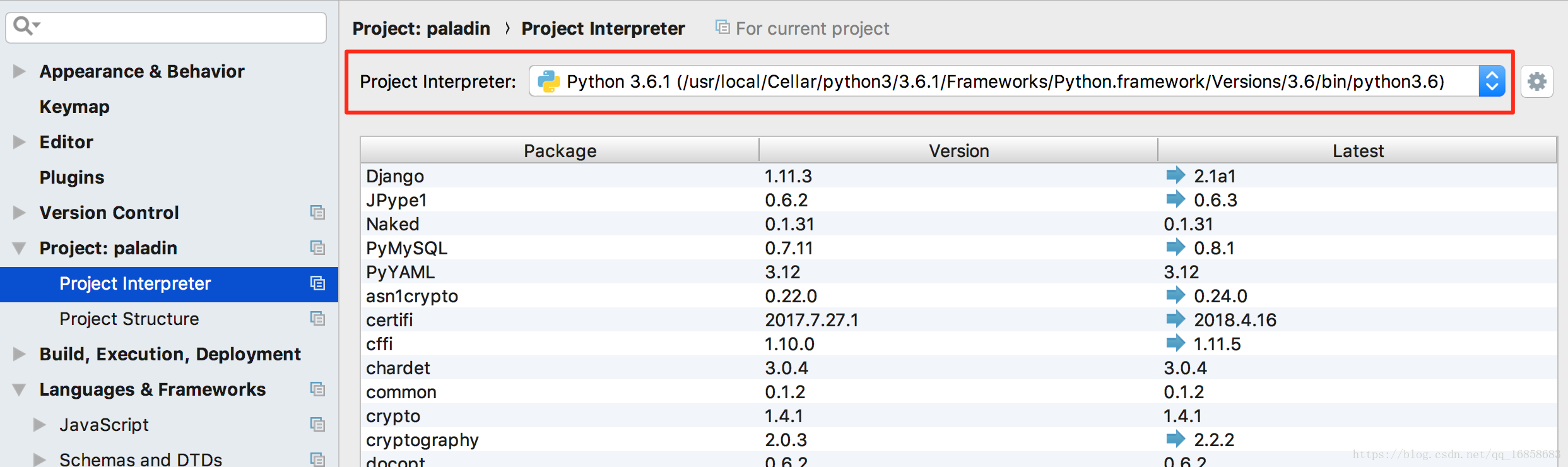Screen dimensions: 1568x467
Task: Select the PyYAML package row
Action: pyautogui.click(x=958, y=272)
